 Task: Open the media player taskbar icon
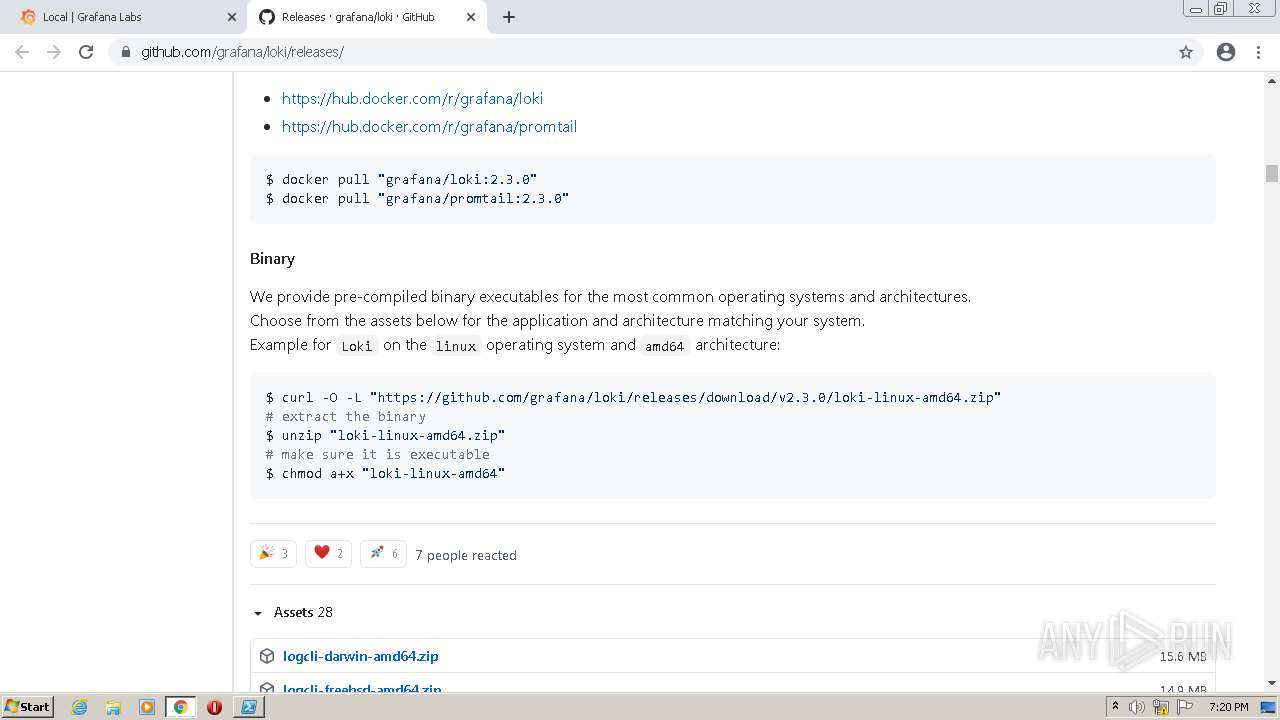click(147, 707)
